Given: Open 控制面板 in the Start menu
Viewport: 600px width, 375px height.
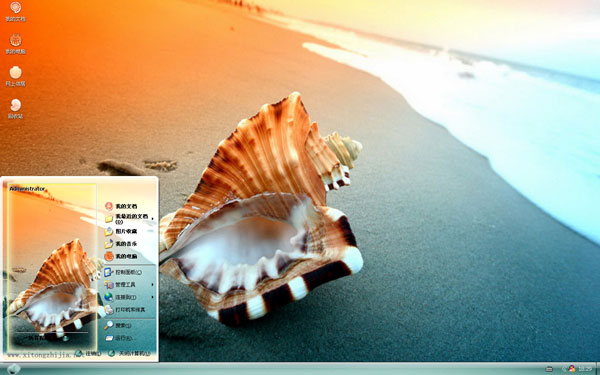Looking at the screenshot, I should pyautogui.click(x=123, y=272).
